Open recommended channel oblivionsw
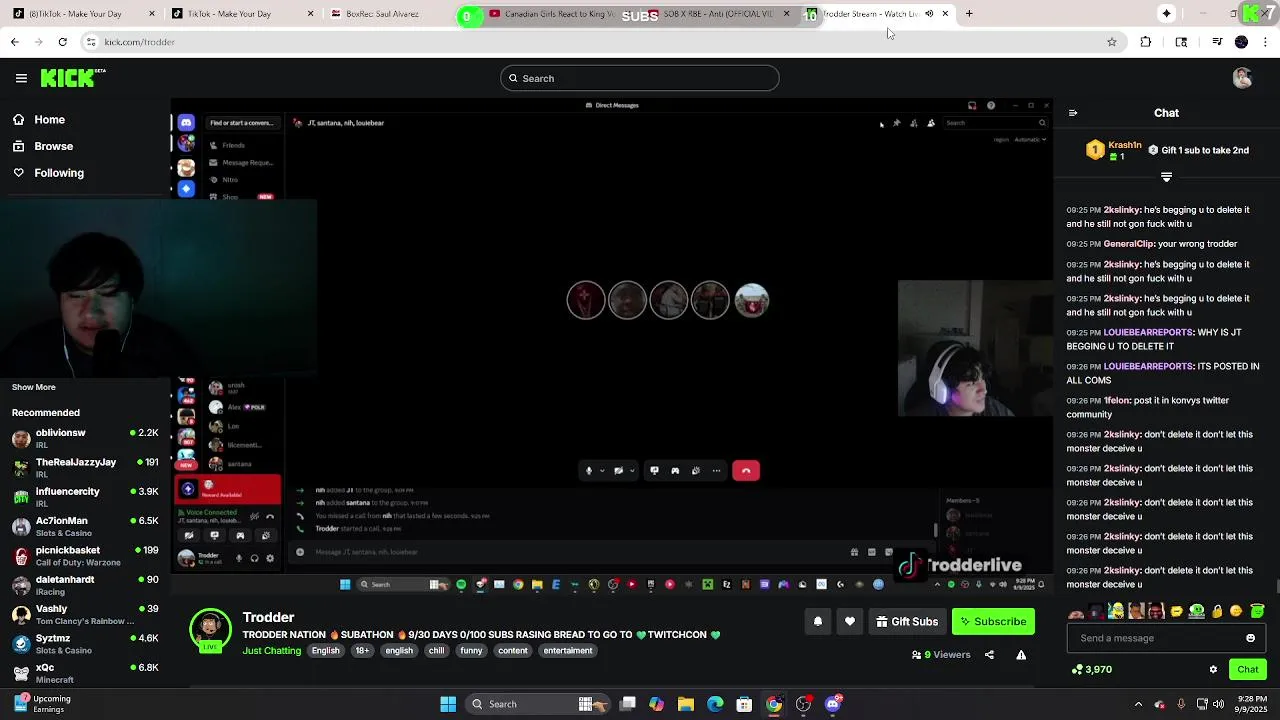The height and width of the screenshot is (720, 1280). click(85, 438)
